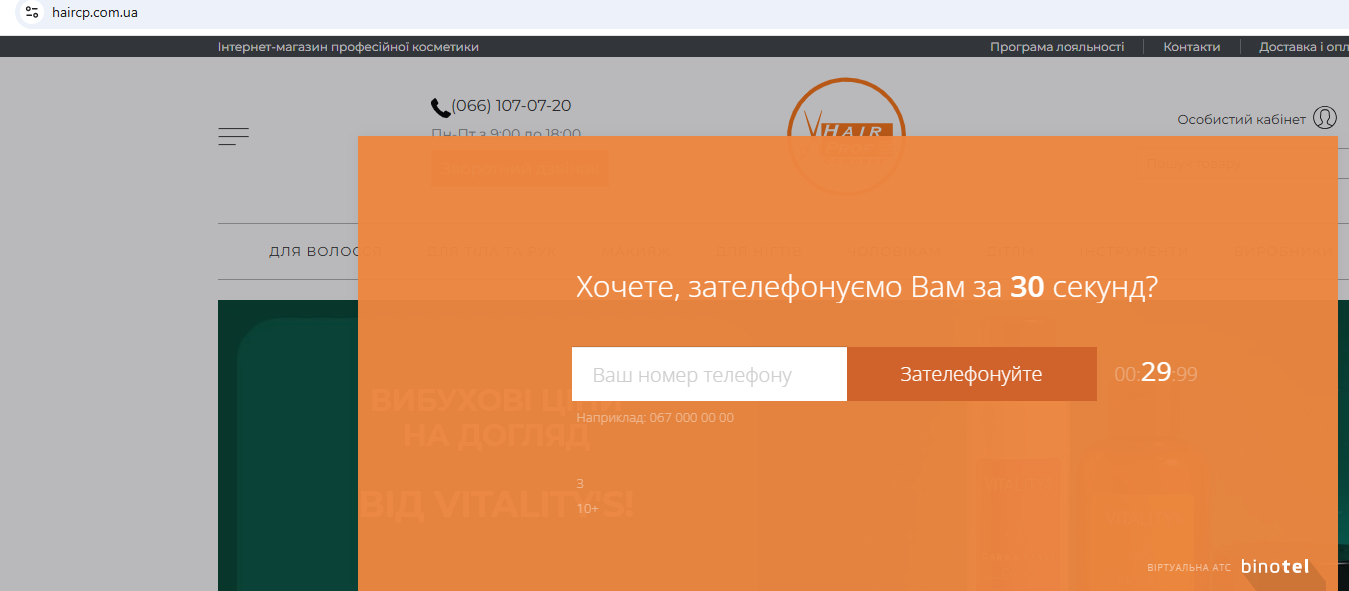The width and height of the screenshot is (1349, 591).
Task: Open Особистий кабінет link
Action: (1241, 119)
